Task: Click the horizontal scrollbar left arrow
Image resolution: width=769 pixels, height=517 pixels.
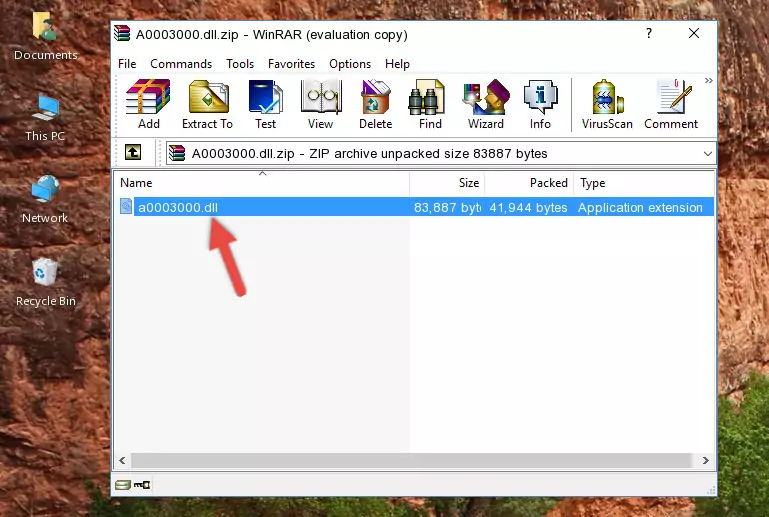Action: point(122,460)
